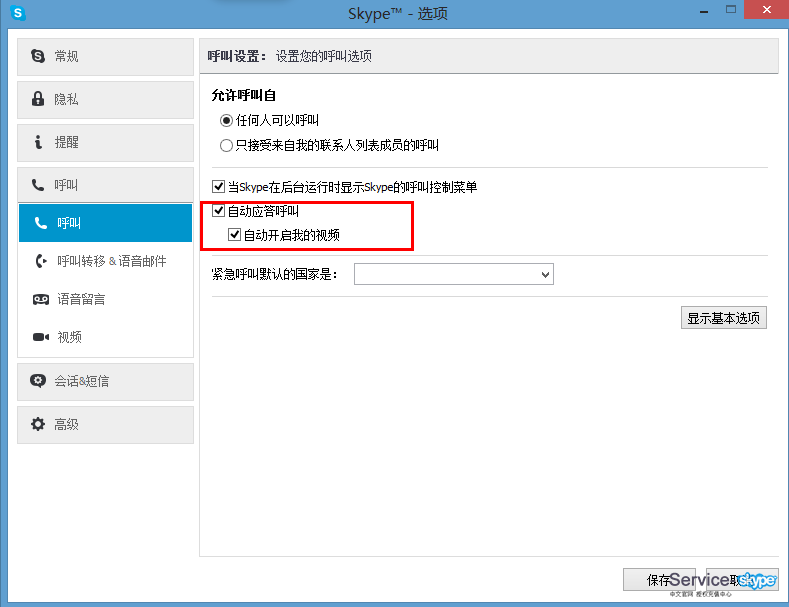
Task: Click the chat bubble icon beside 会话&短信
Action: tap(38, 381)
